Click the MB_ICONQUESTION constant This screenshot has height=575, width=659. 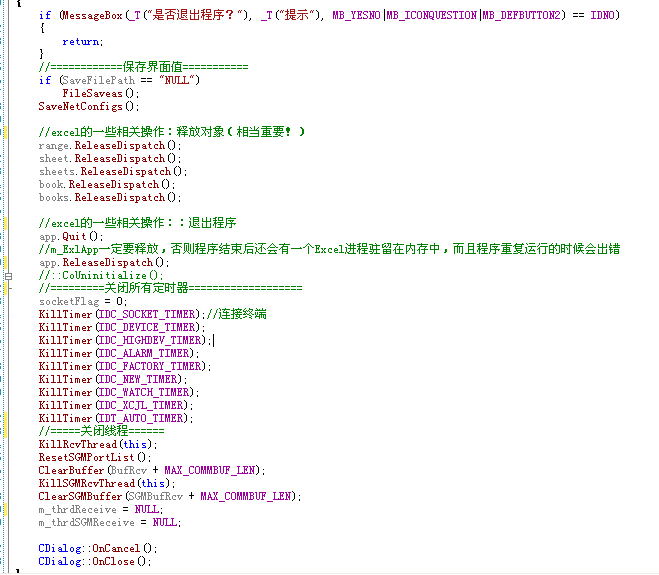click(x=432, y=16)
